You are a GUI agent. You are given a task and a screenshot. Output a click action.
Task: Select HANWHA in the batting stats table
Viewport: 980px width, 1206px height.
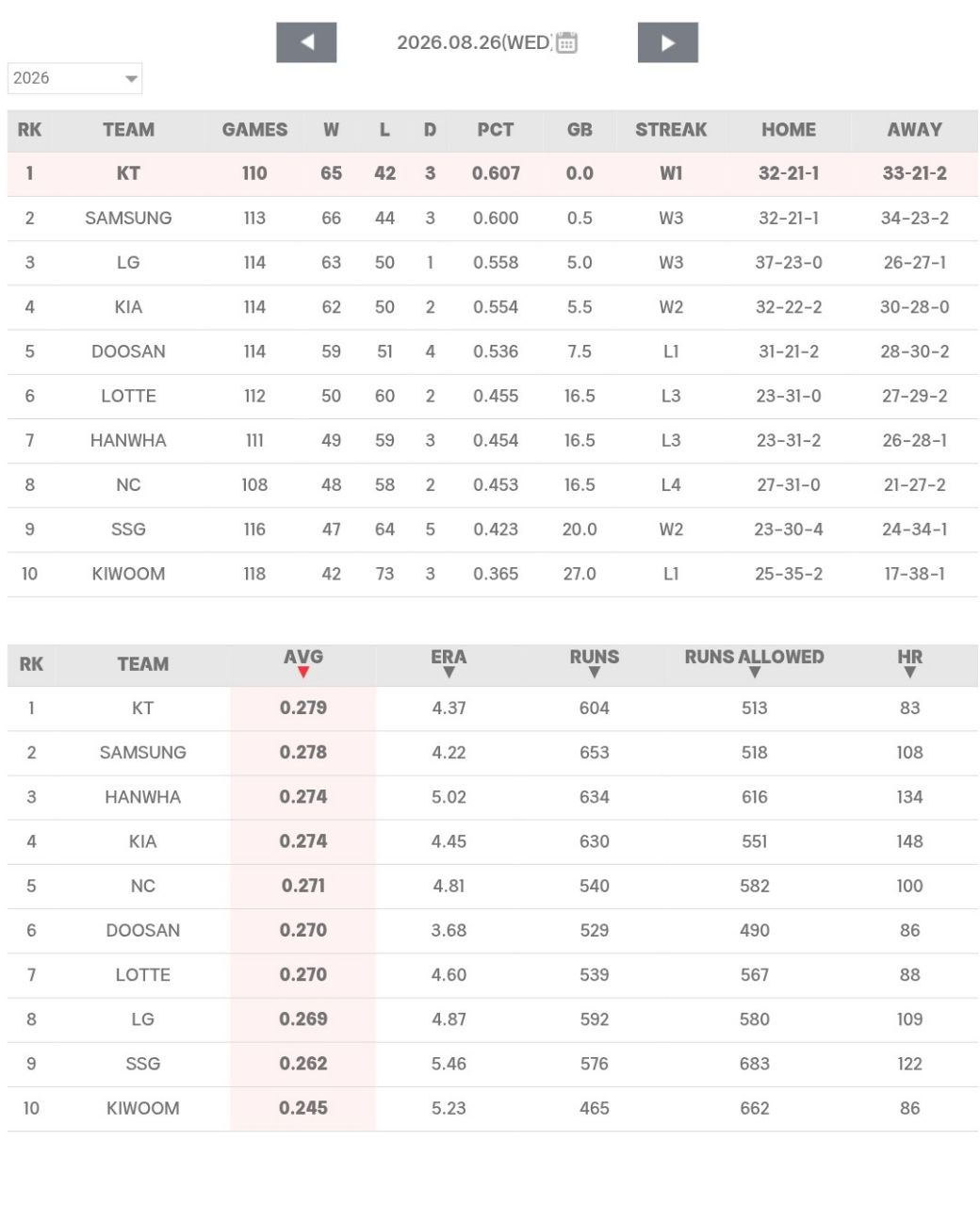click(142, 797)
